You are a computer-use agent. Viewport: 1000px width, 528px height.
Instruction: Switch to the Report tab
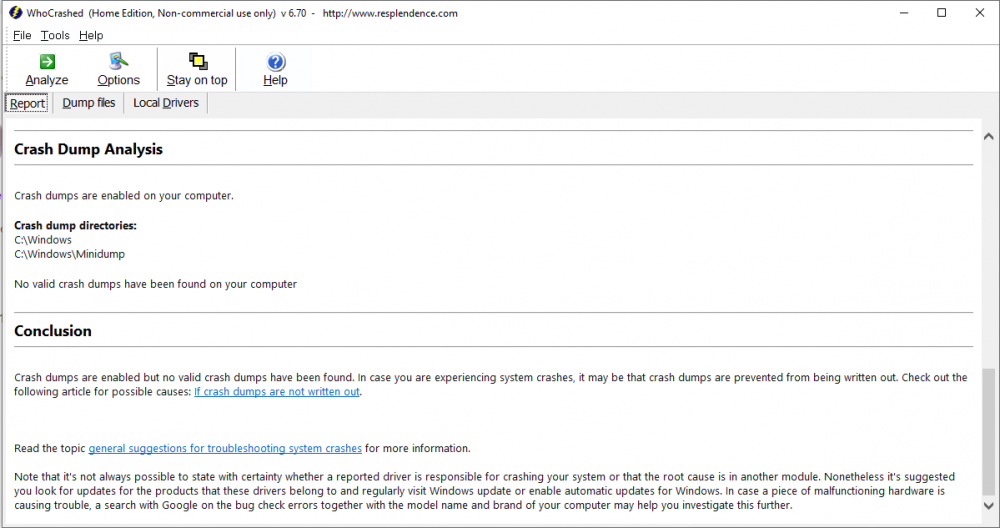point(28,103)
